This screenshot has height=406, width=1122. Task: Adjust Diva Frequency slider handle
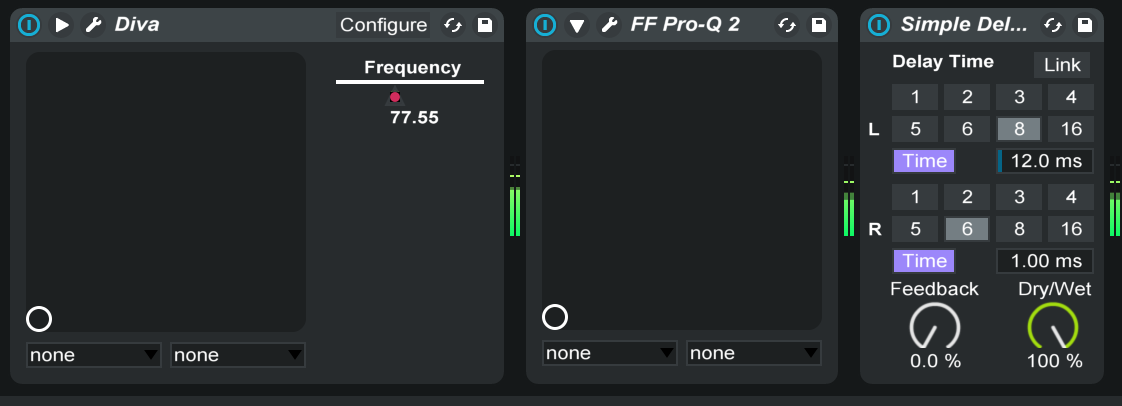[x=394, y=97]
